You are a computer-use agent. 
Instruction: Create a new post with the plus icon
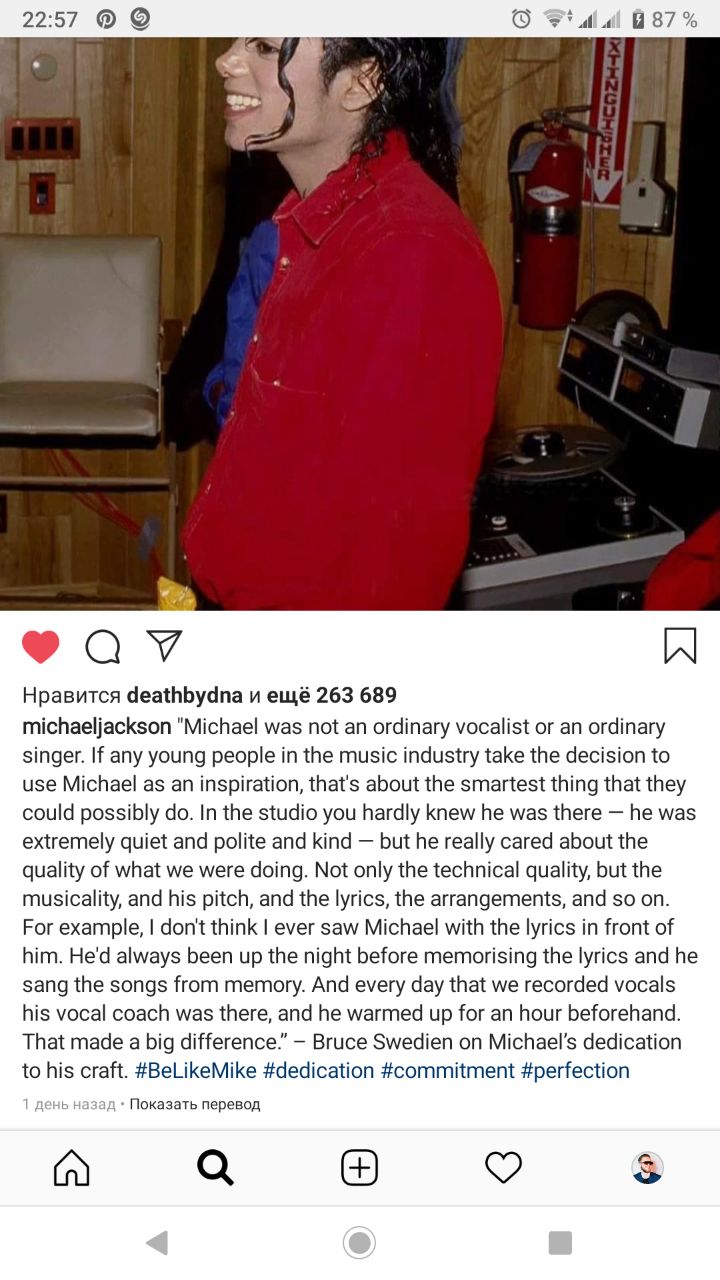(359, 1167)
